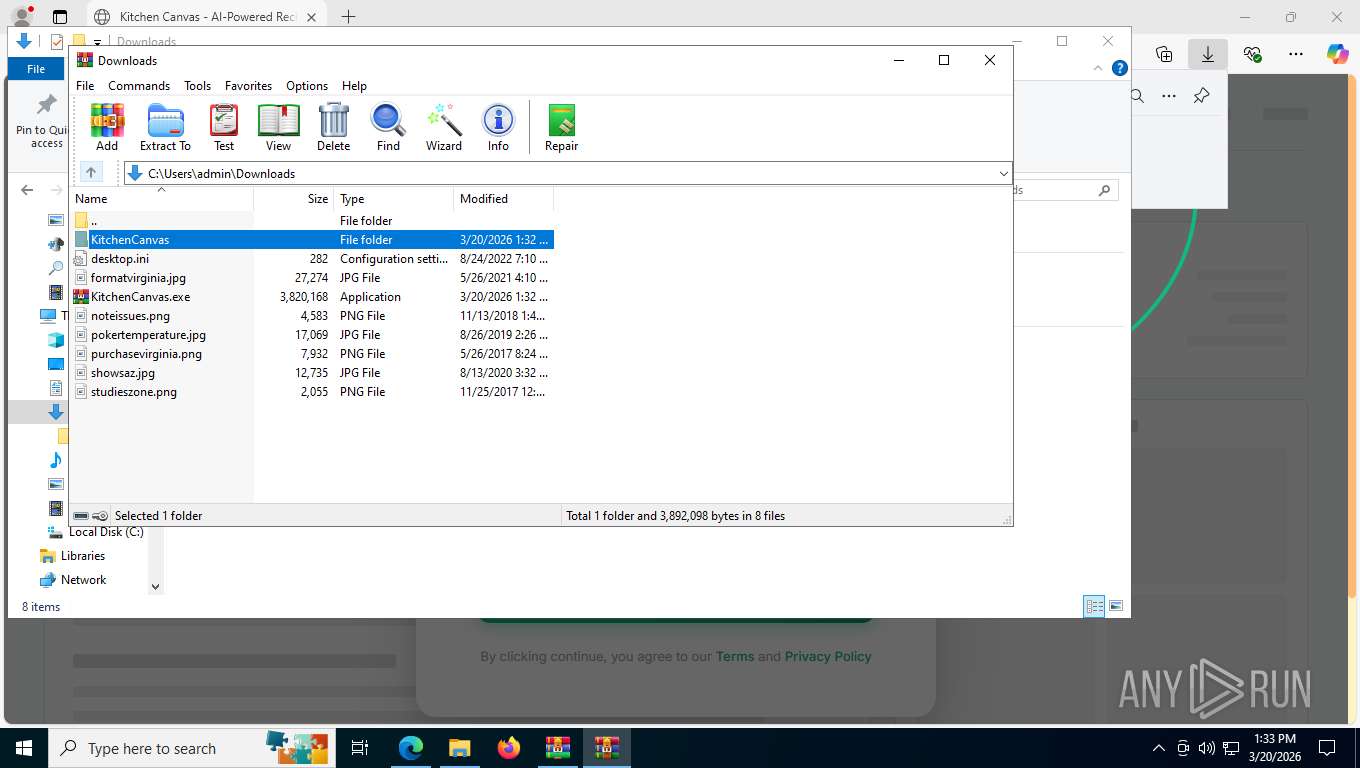Image resolution: width=1360 pixels, height=768 pixels.
Task: Click the Explorer navigation pane scroll down arrow
Action: click(x=155, y=587)
